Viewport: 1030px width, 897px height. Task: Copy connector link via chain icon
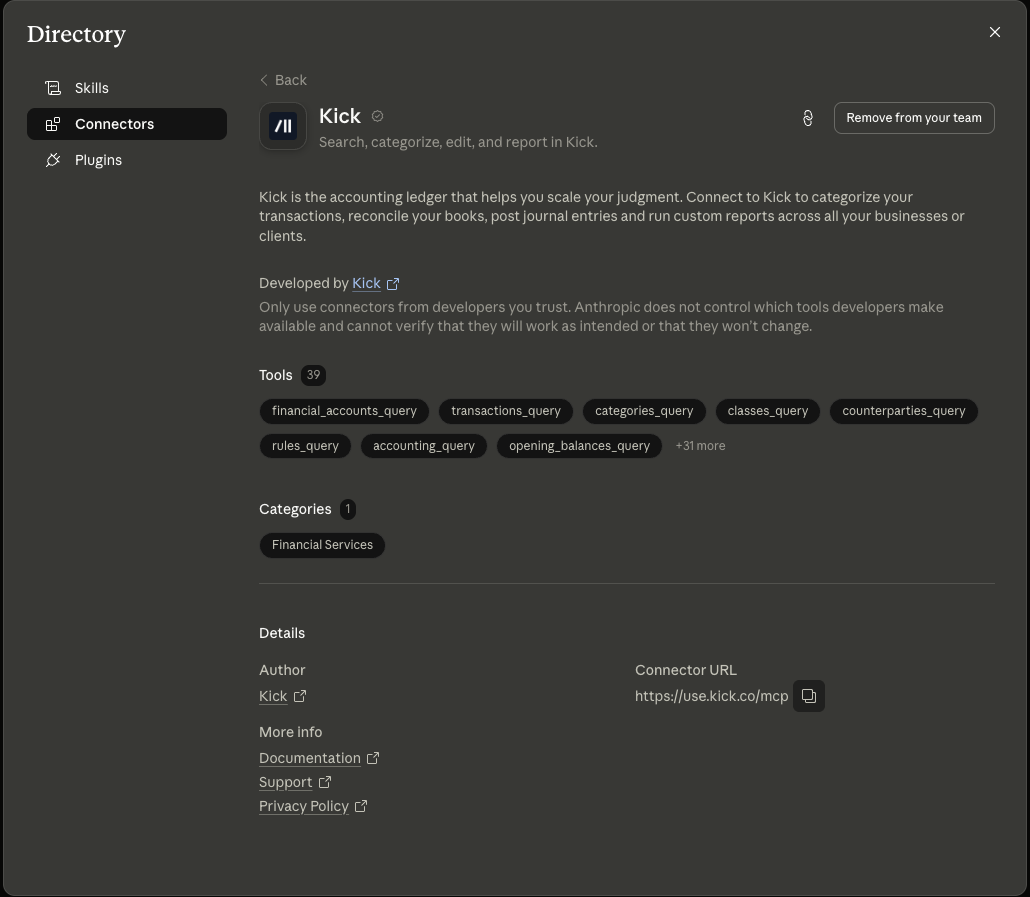(x=808, y=118)
